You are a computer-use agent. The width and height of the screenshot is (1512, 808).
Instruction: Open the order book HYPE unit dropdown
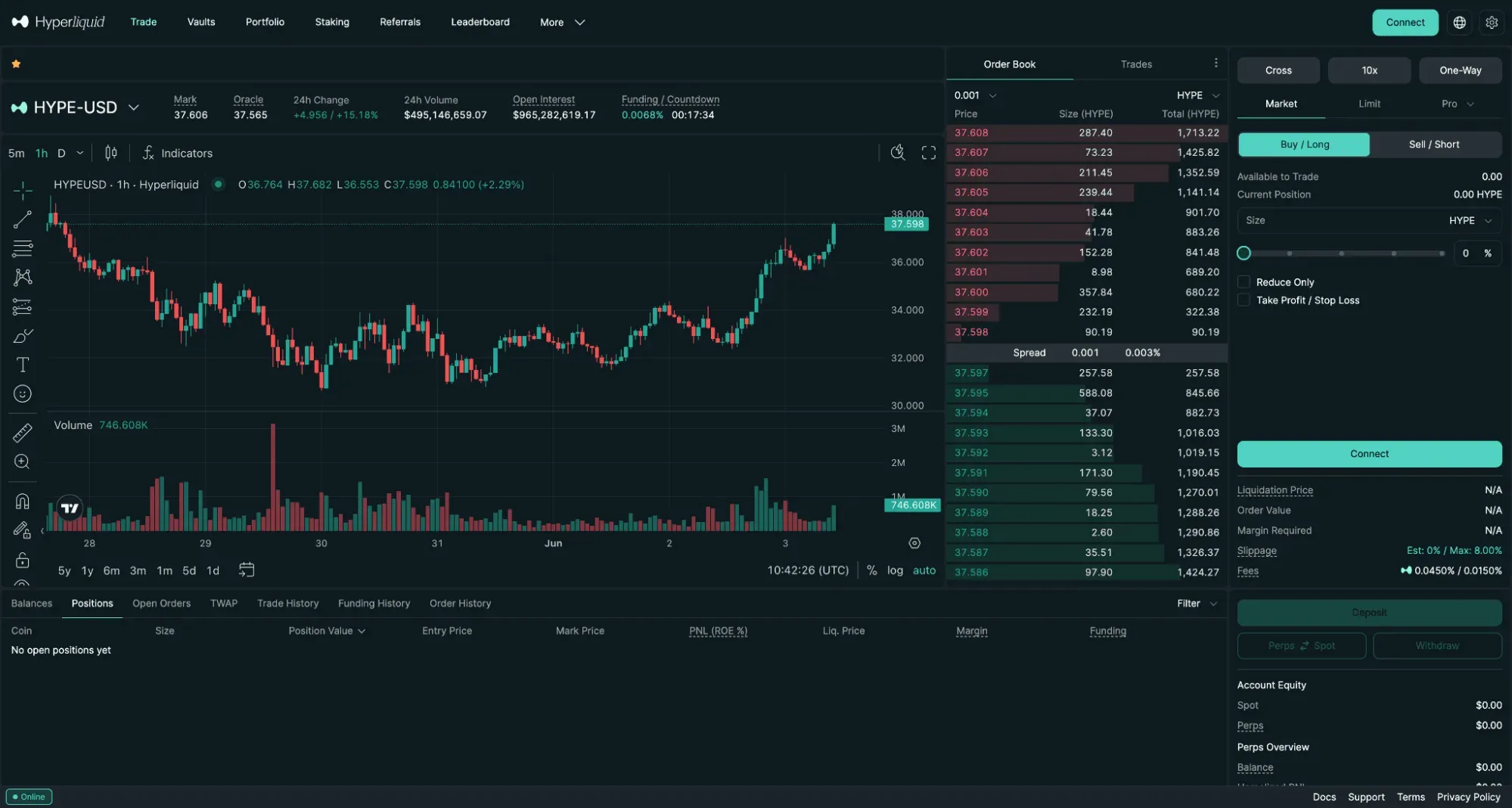pyautogui.click(x=1197, y=95)
